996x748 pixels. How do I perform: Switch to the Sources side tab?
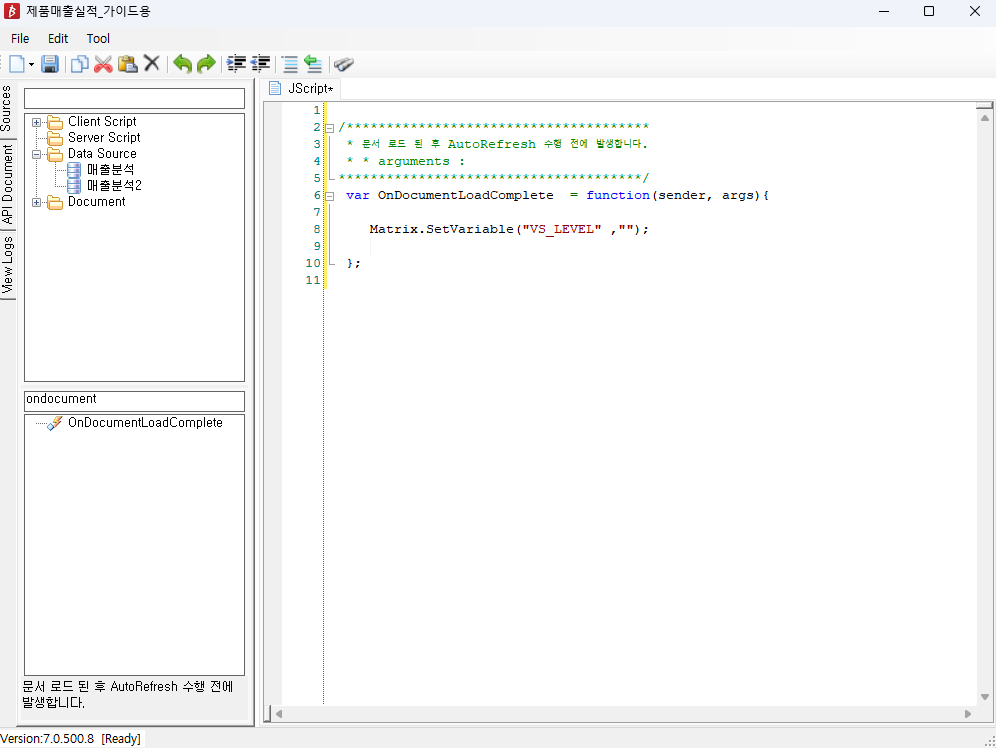(x=7, y=108)
